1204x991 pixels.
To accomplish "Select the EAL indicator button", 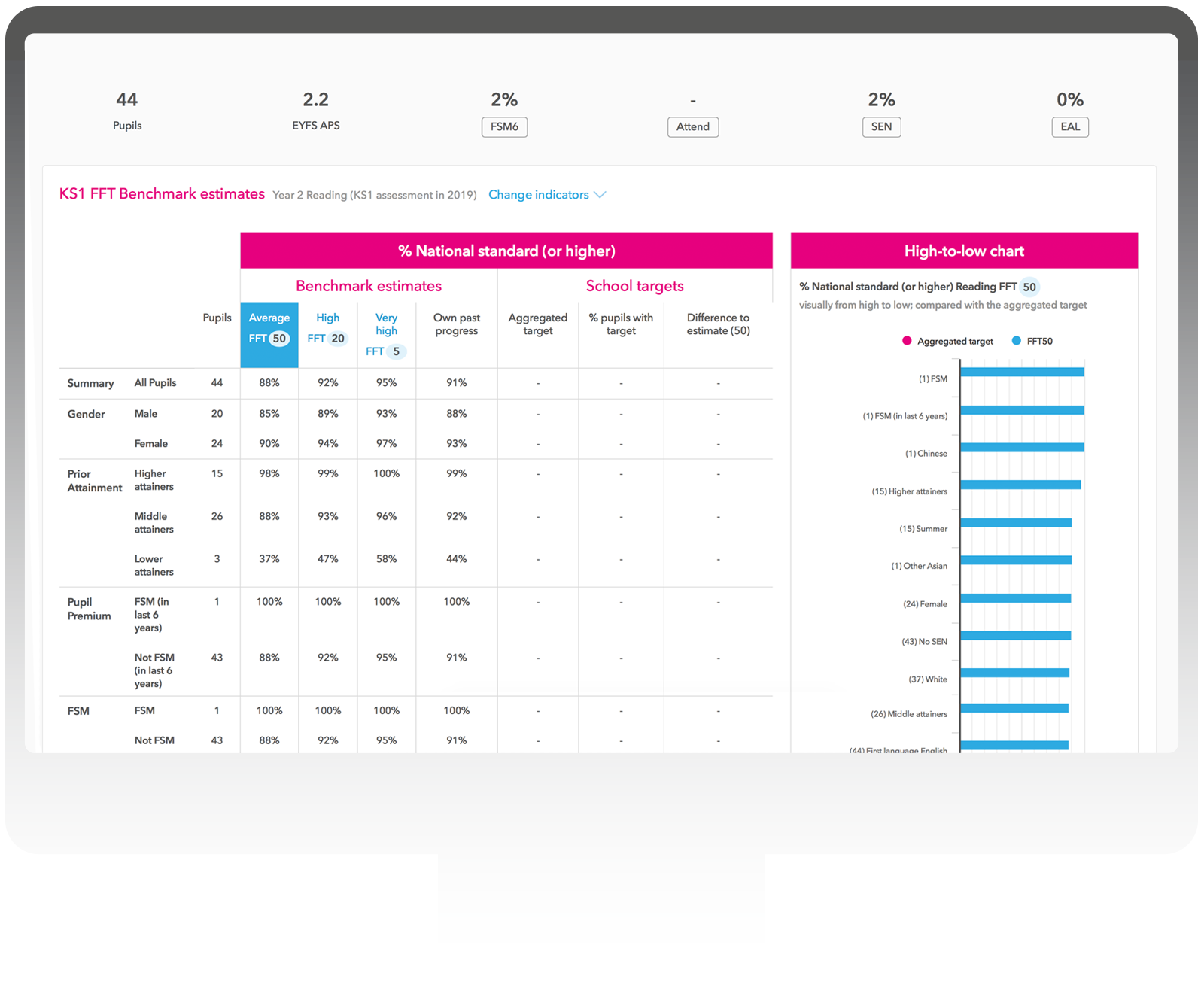I will coord(1069,127).
